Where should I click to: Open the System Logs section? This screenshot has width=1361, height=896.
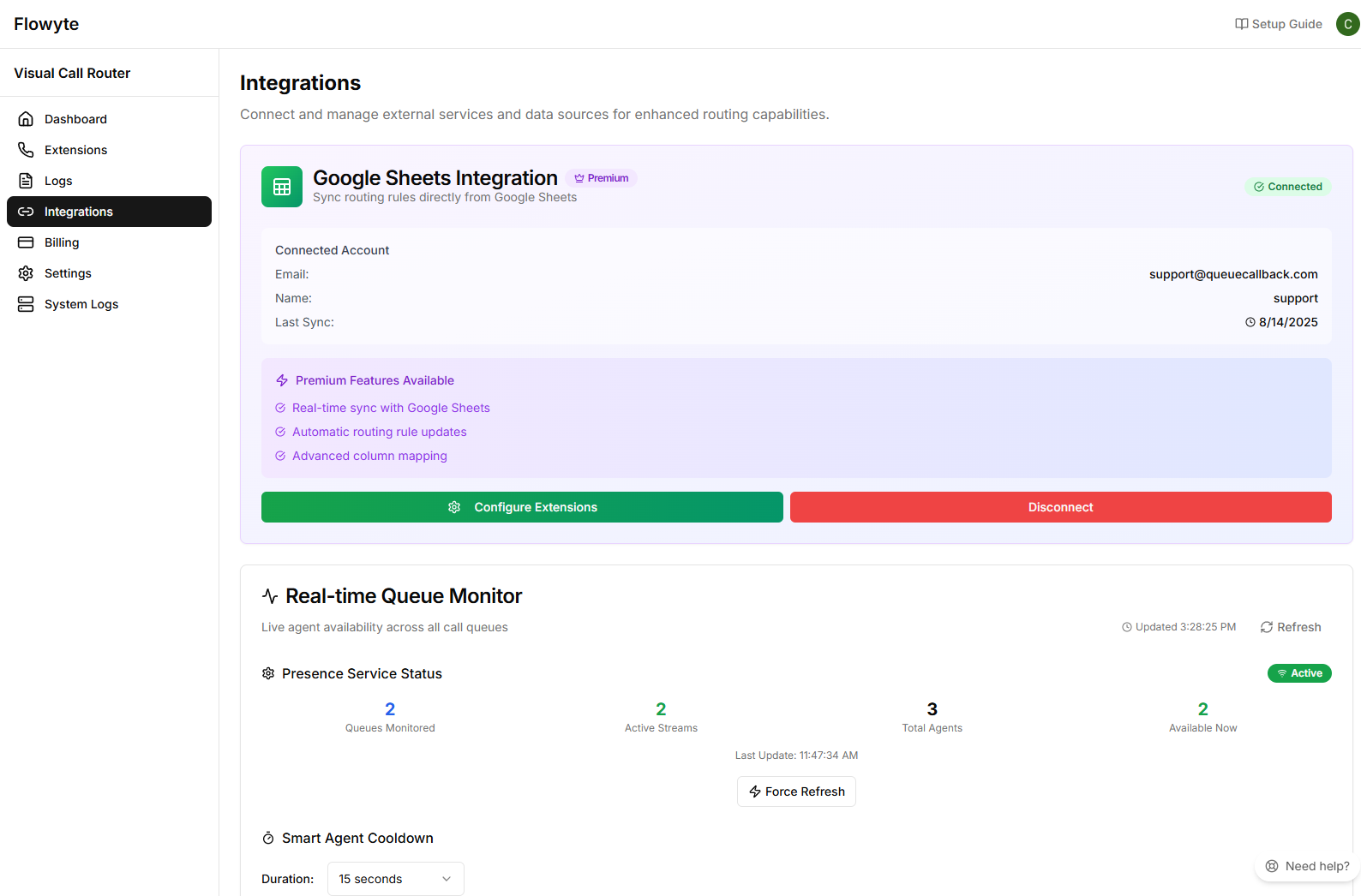(81, 304)
